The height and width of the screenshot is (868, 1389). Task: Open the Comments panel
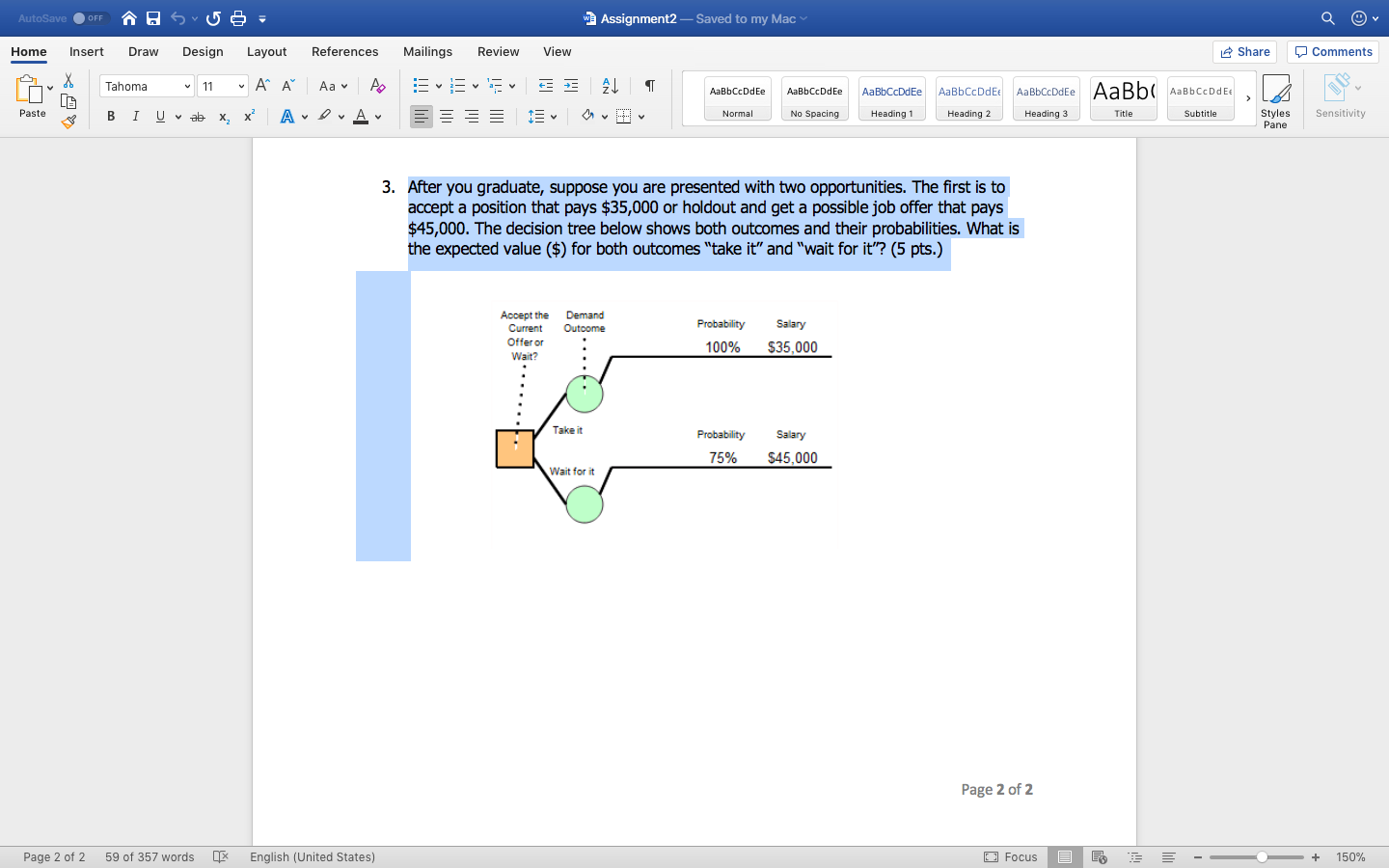1332,52
